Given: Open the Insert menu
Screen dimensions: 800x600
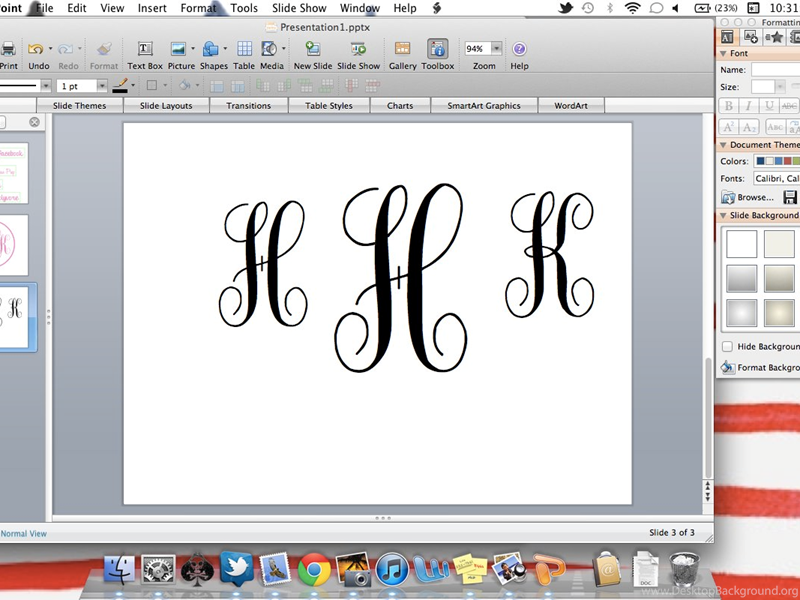Looking at the screenshot, I should point(152,8).
